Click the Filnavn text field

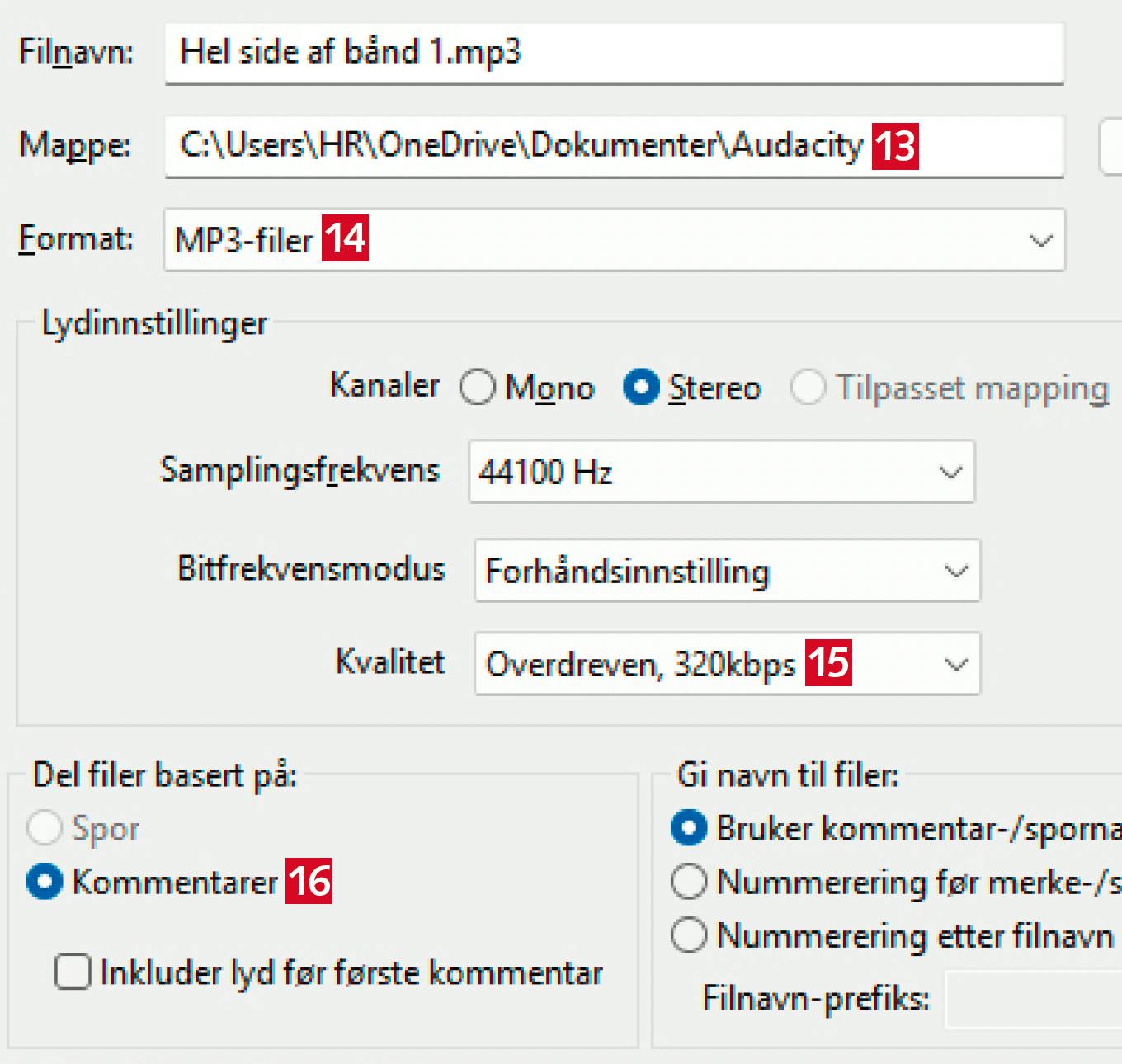pos(613,53)
